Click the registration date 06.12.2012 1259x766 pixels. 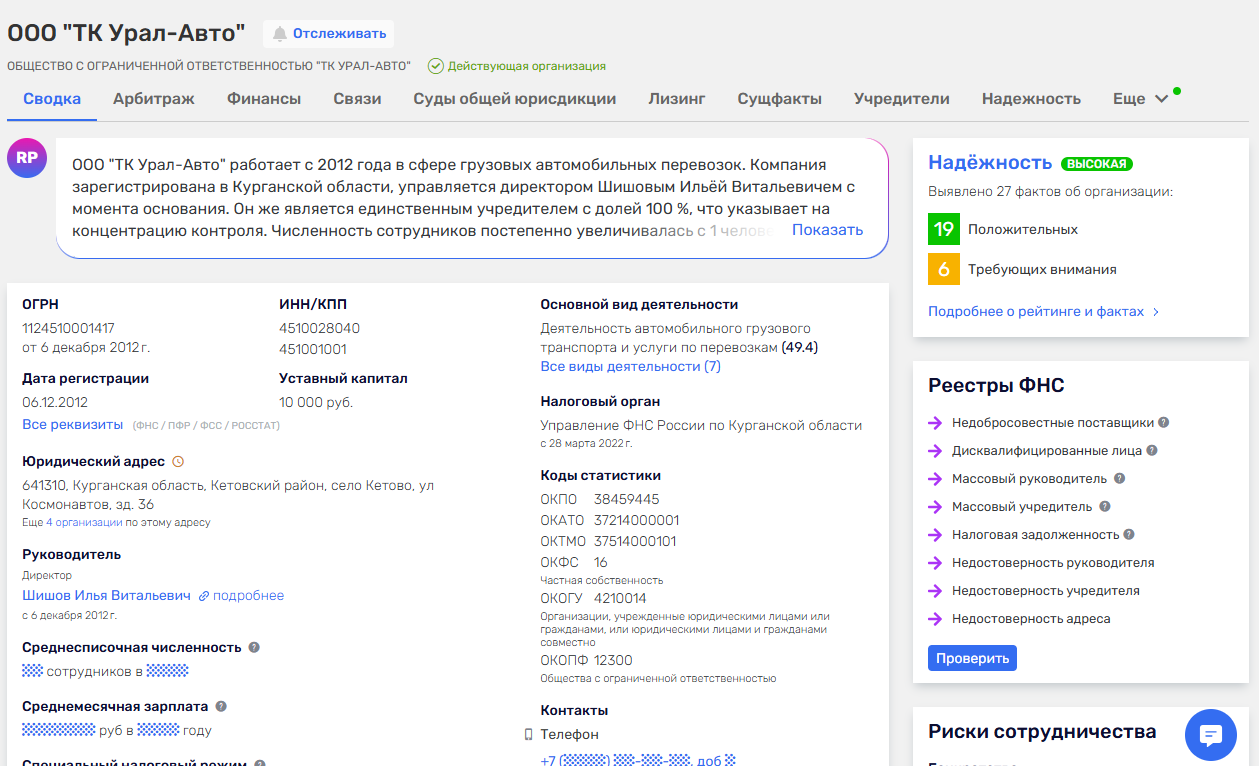pos(55,402)
